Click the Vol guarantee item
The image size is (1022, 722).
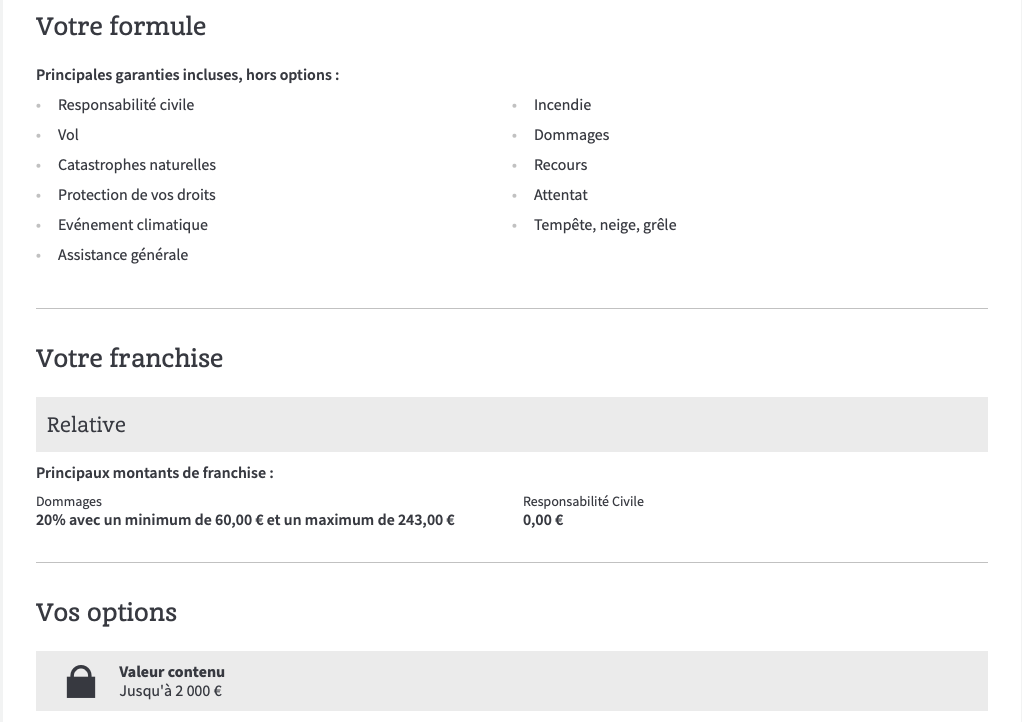pyautogui.click(x=68, y=135)
